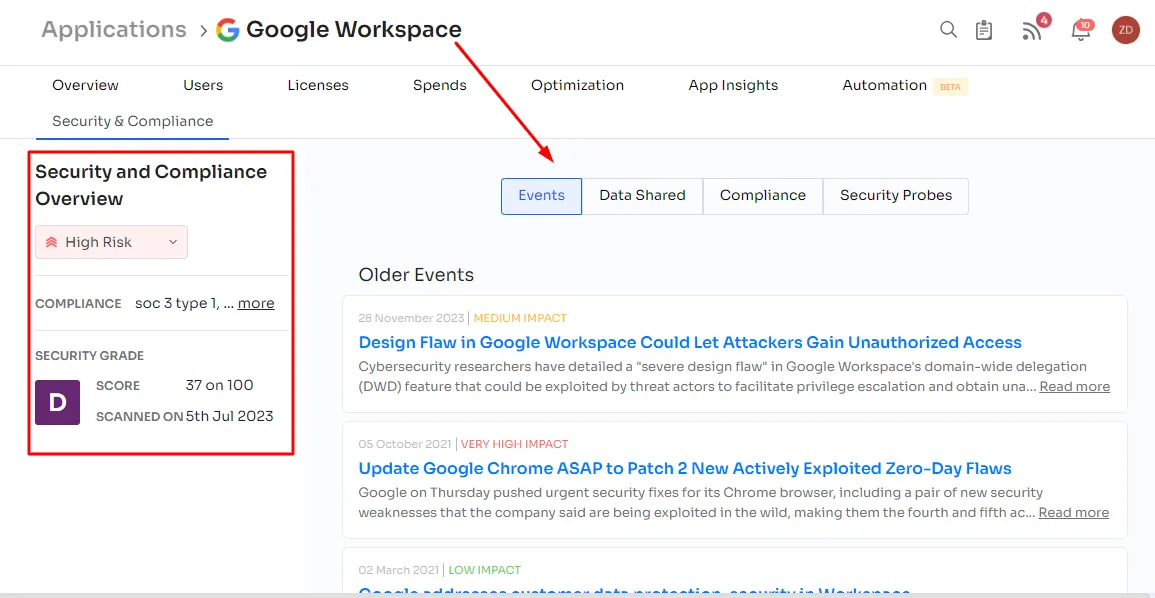Click the compliance 'more' link

(256, 303)
